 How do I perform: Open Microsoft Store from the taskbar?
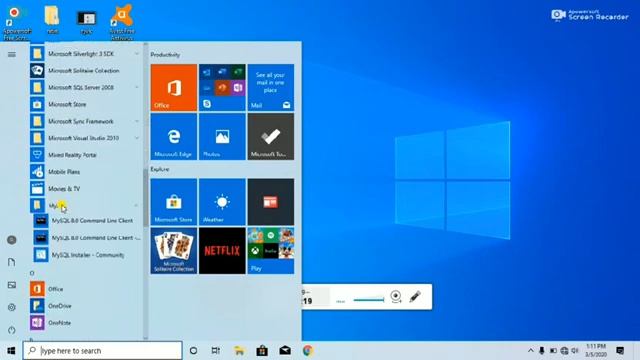[262, 351]
